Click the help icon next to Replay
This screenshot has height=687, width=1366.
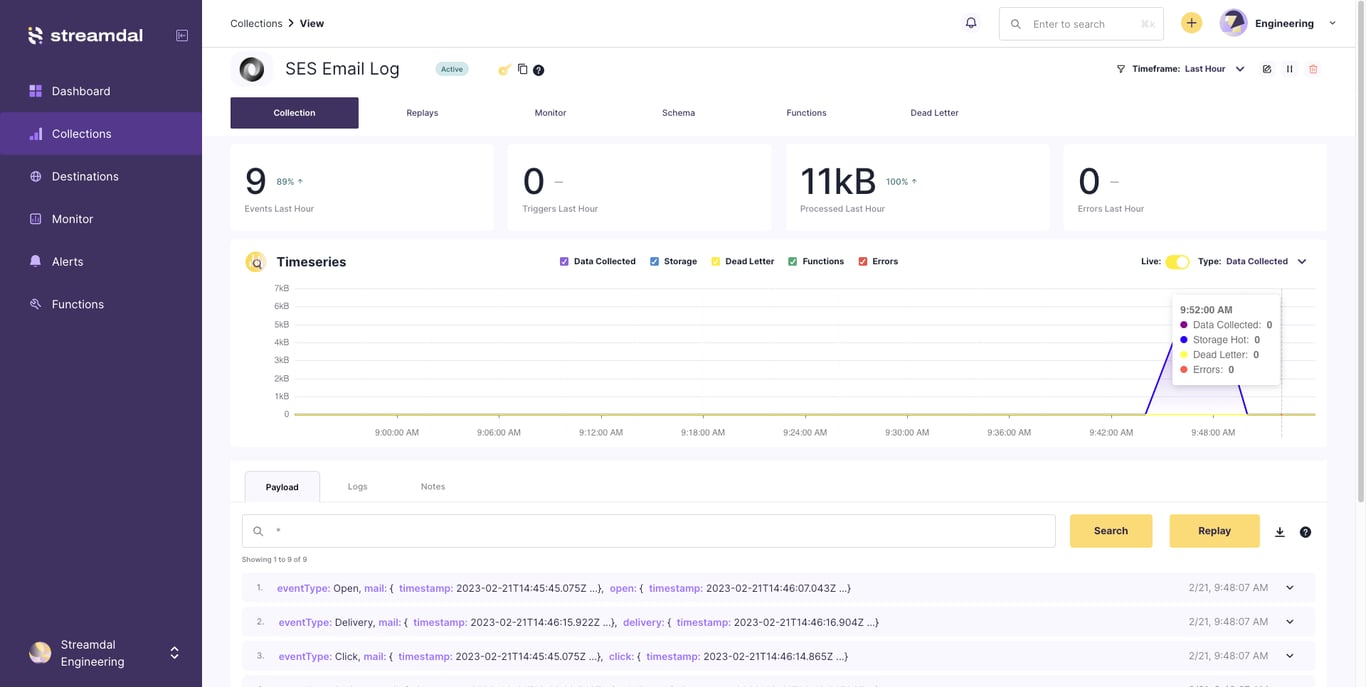coord(1305,532)
